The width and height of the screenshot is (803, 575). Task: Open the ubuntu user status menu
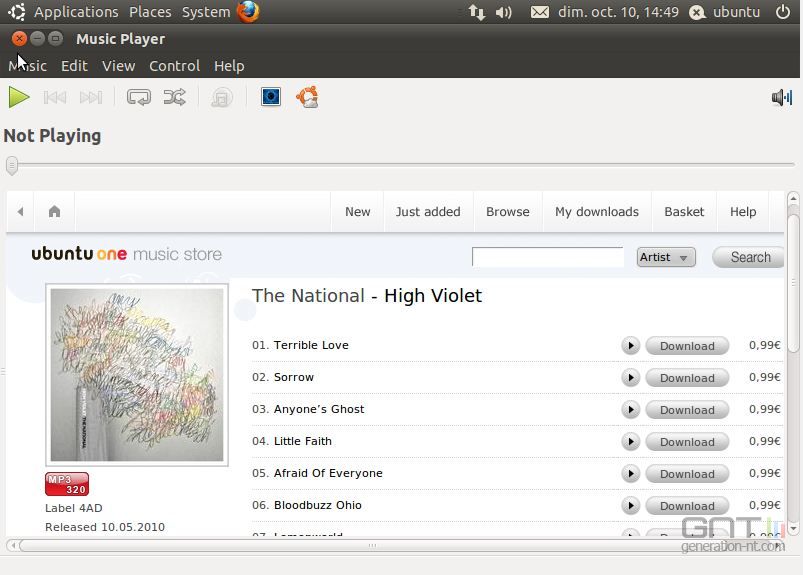pyautogui.click(x=724, y=12)
